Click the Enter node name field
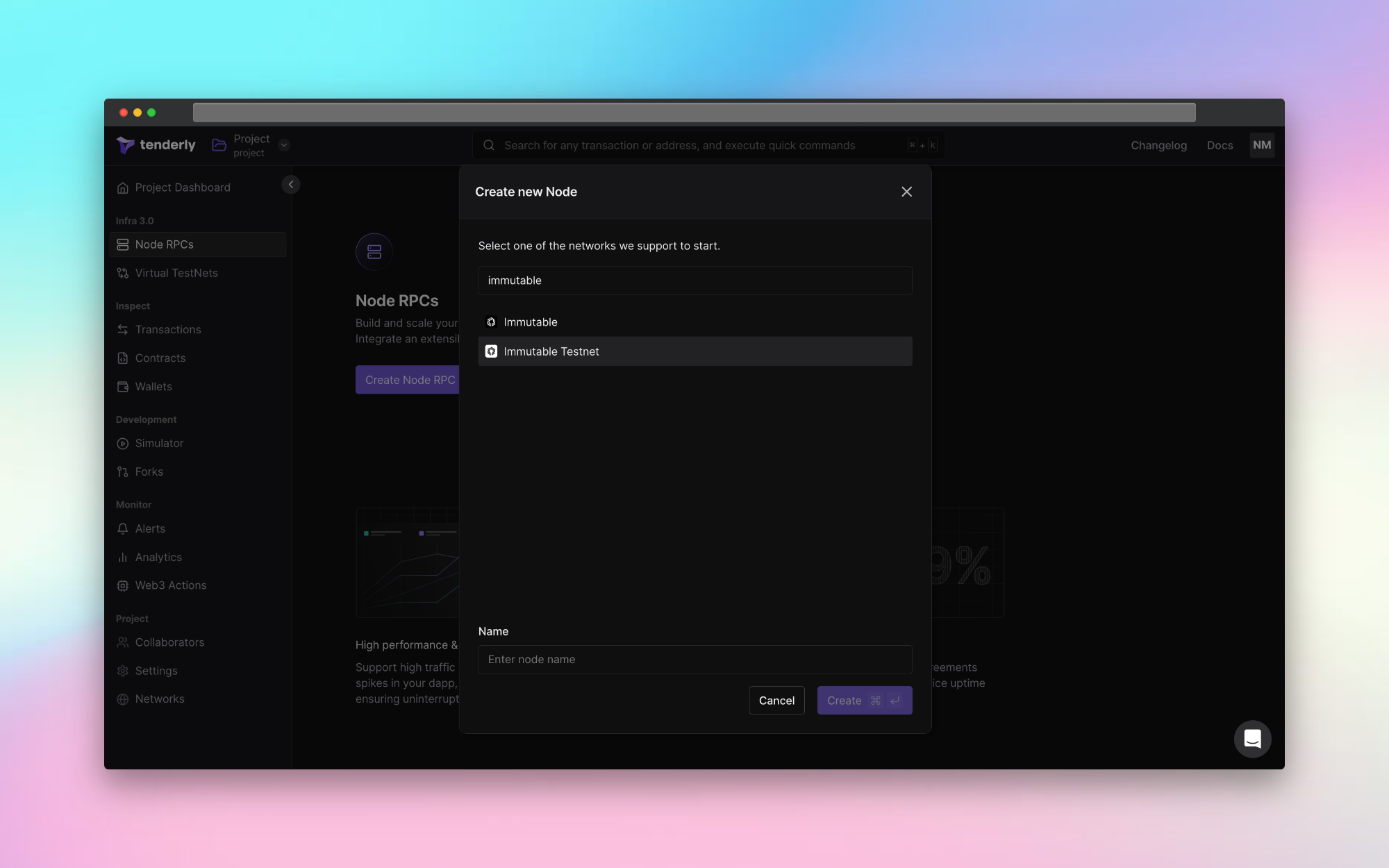The height and width of the screenshot is (868, 1389). tap(694, 660)
